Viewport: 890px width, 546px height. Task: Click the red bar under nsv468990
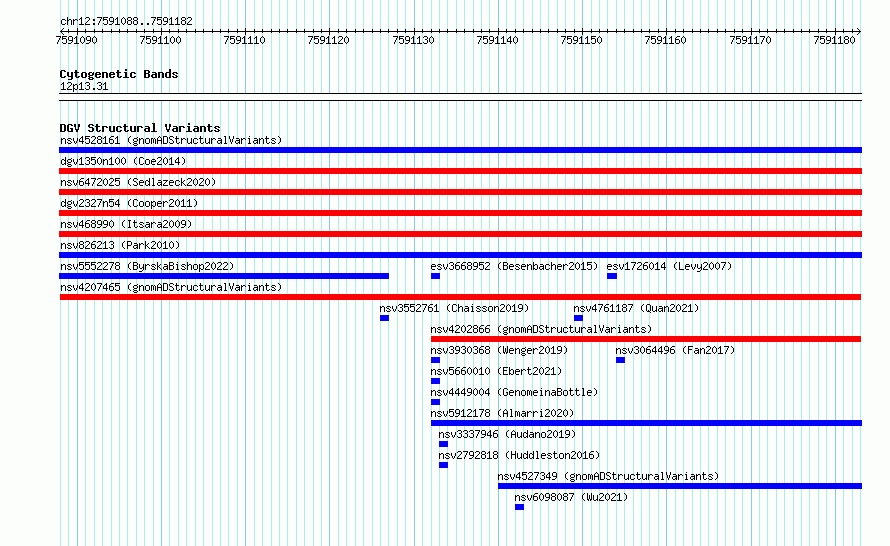[x=460, y=234]
